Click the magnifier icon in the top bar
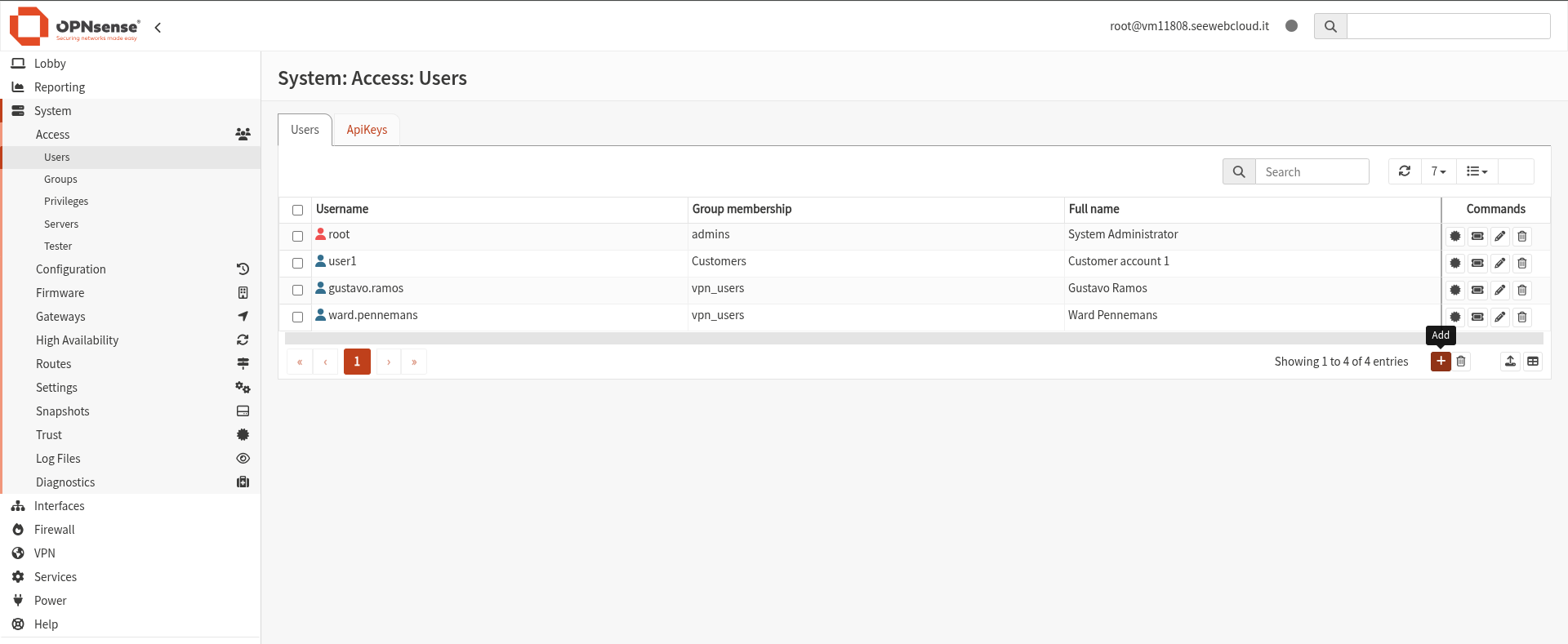The height and width of the screenshot is (644, 1568). pos(1330,26)
